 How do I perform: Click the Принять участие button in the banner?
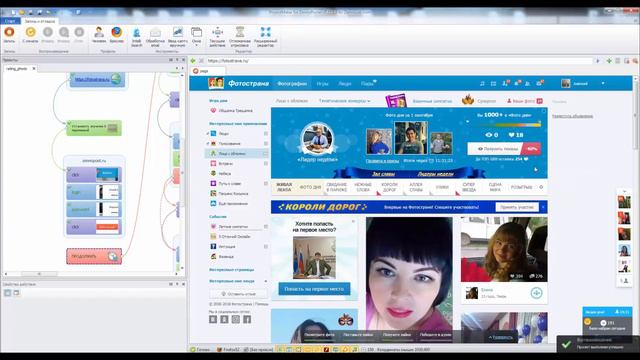517,207
